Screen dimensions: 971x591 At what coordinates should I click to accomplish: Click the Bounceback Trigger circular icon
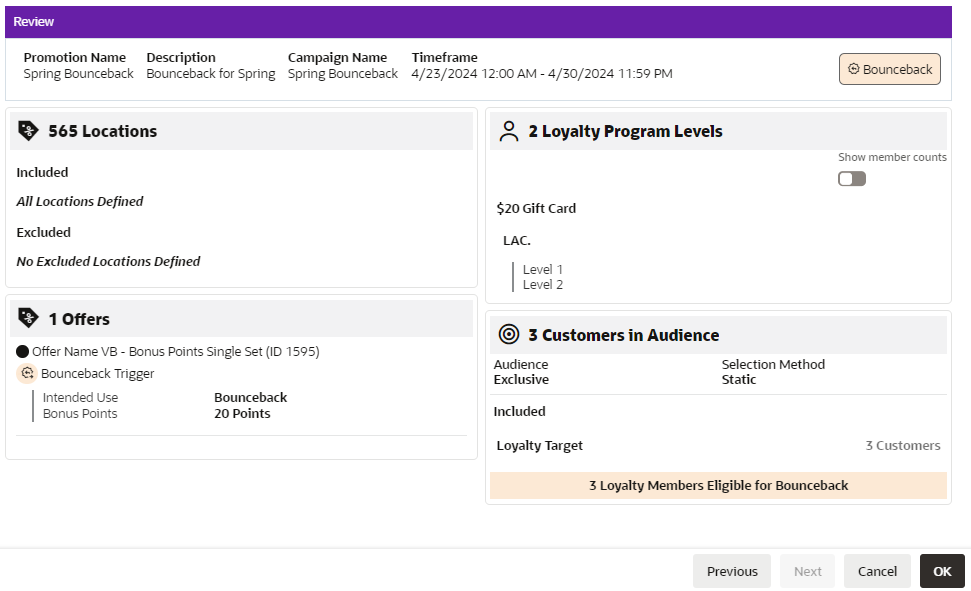[x=27, y=373]
